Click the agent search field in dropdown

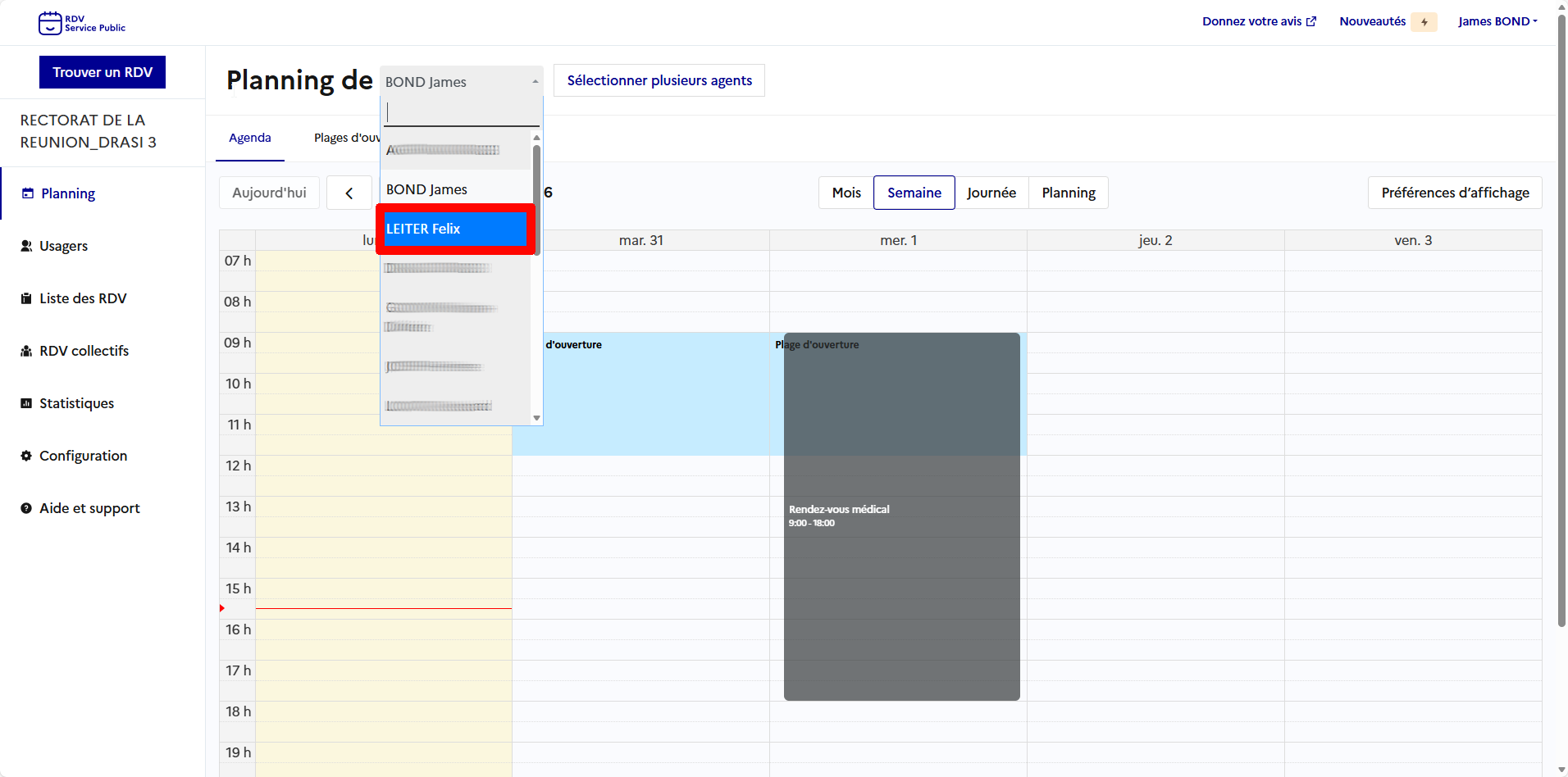tap(462, 112)
